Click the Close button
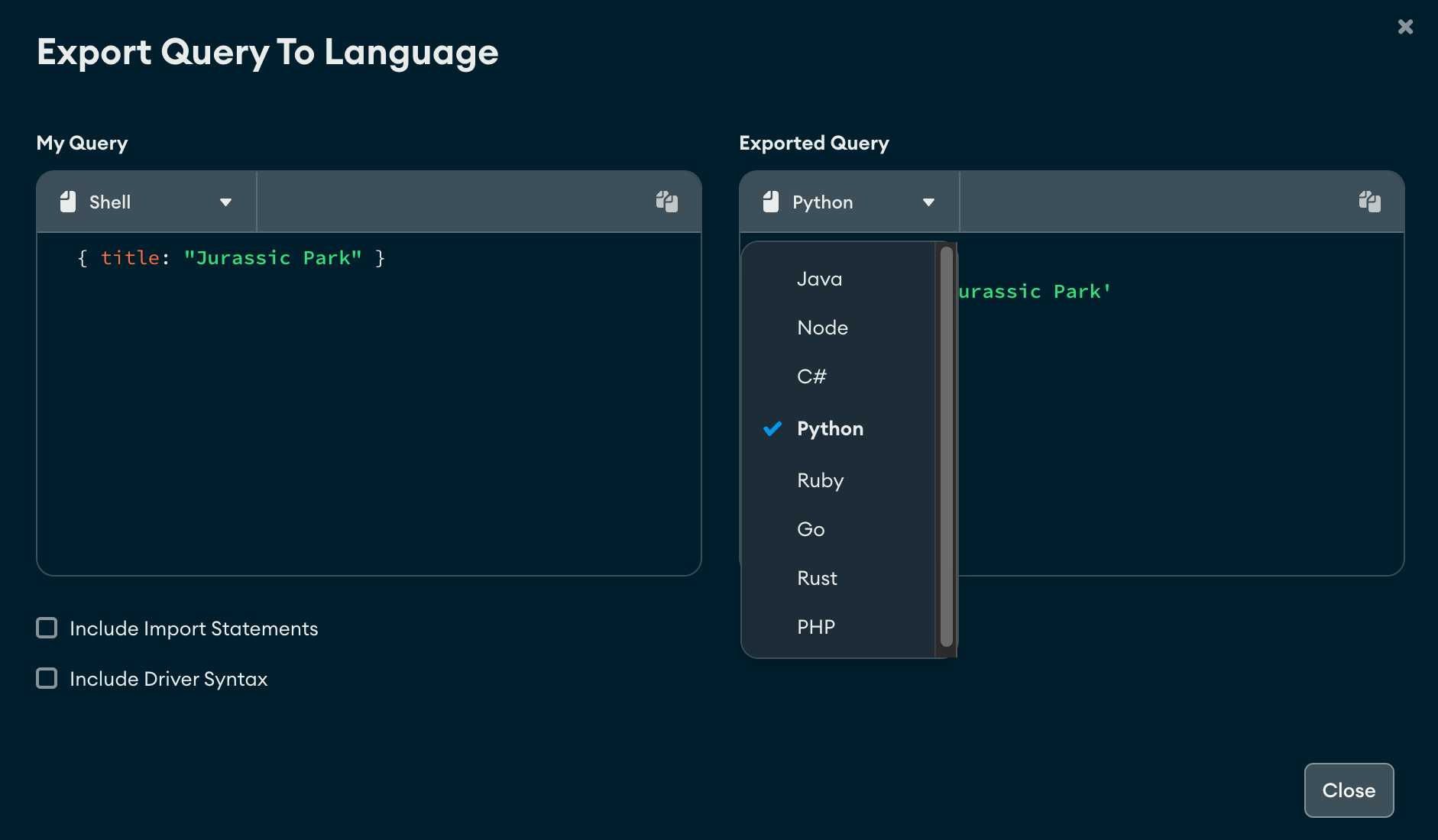 (x=1348, y=790)
